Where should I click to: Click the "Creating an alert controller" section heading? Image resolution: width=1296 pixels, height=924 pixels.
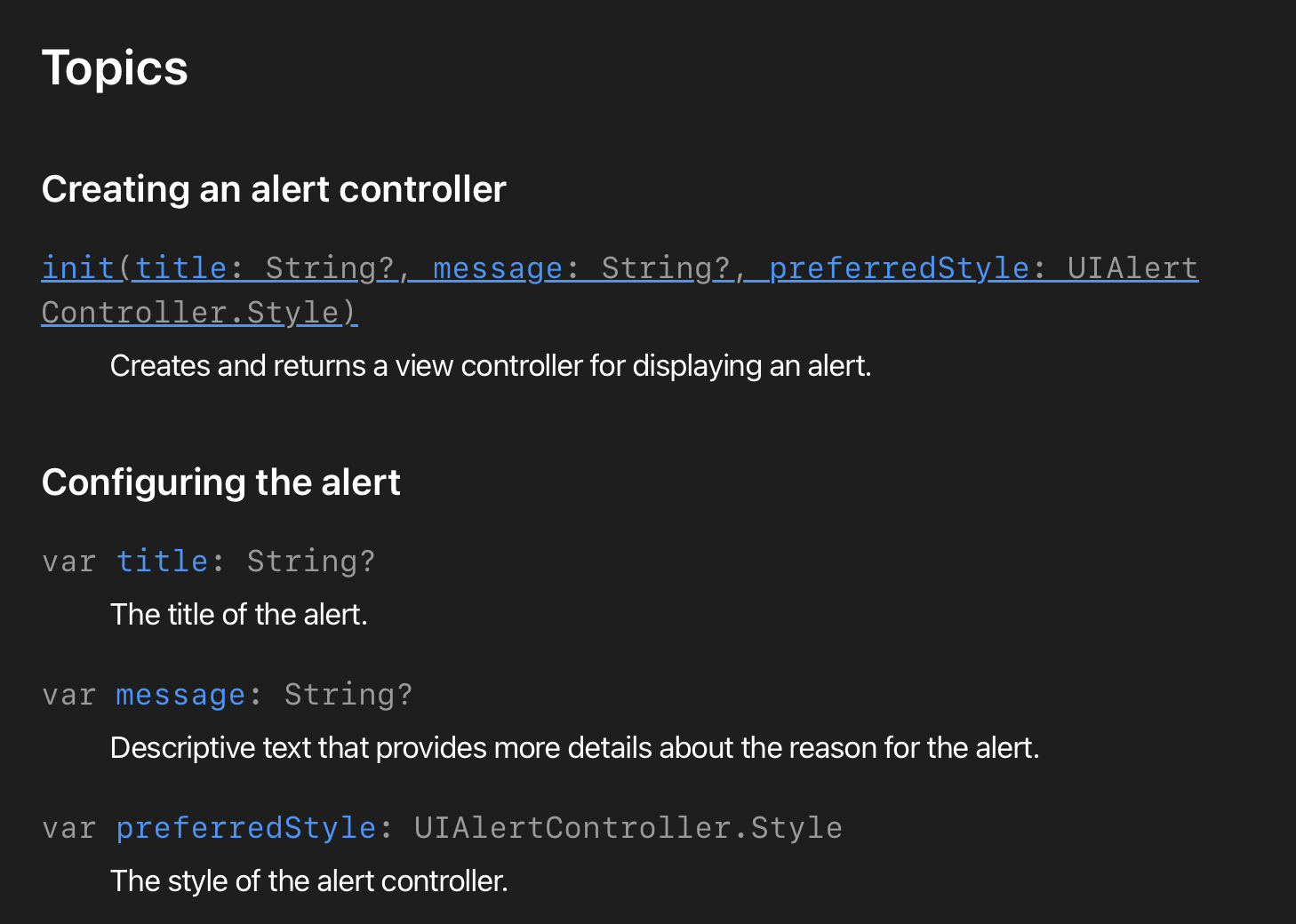point(274,189)
